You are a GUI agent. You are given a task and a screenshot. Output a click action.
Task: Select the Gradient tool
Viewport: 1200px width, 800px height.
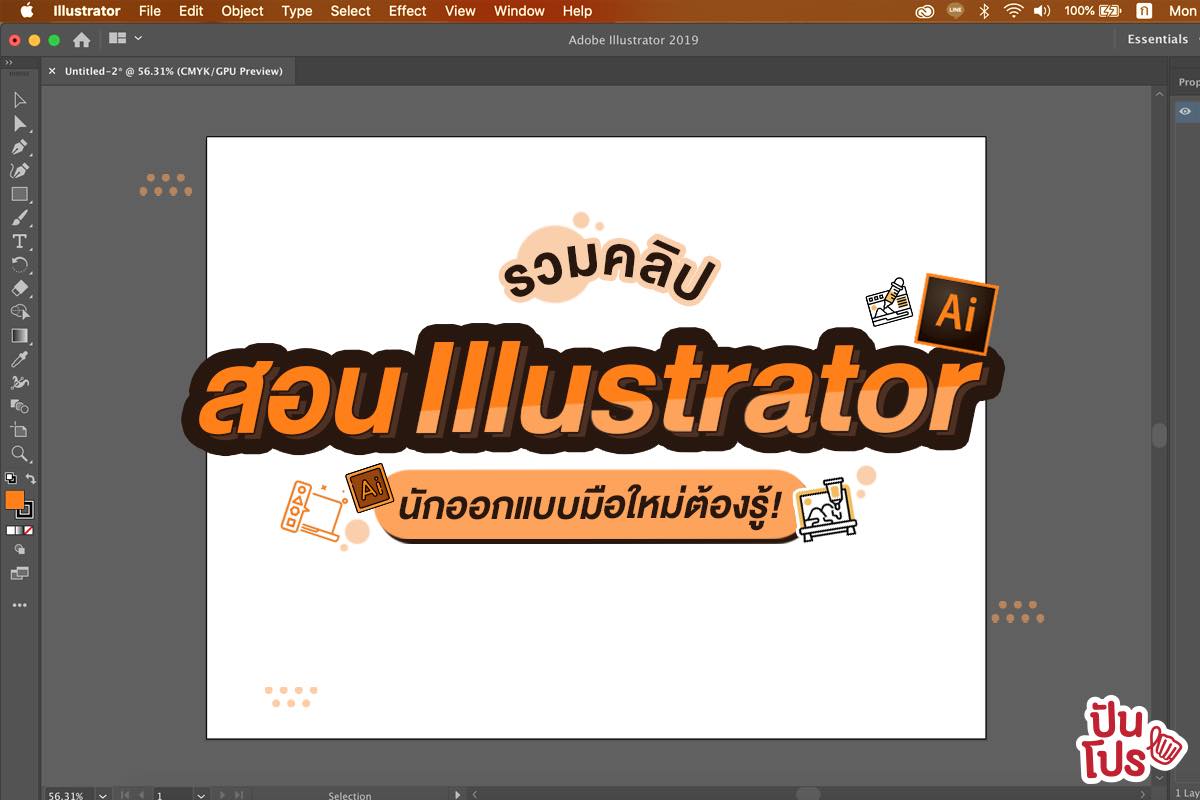[19, 335]
